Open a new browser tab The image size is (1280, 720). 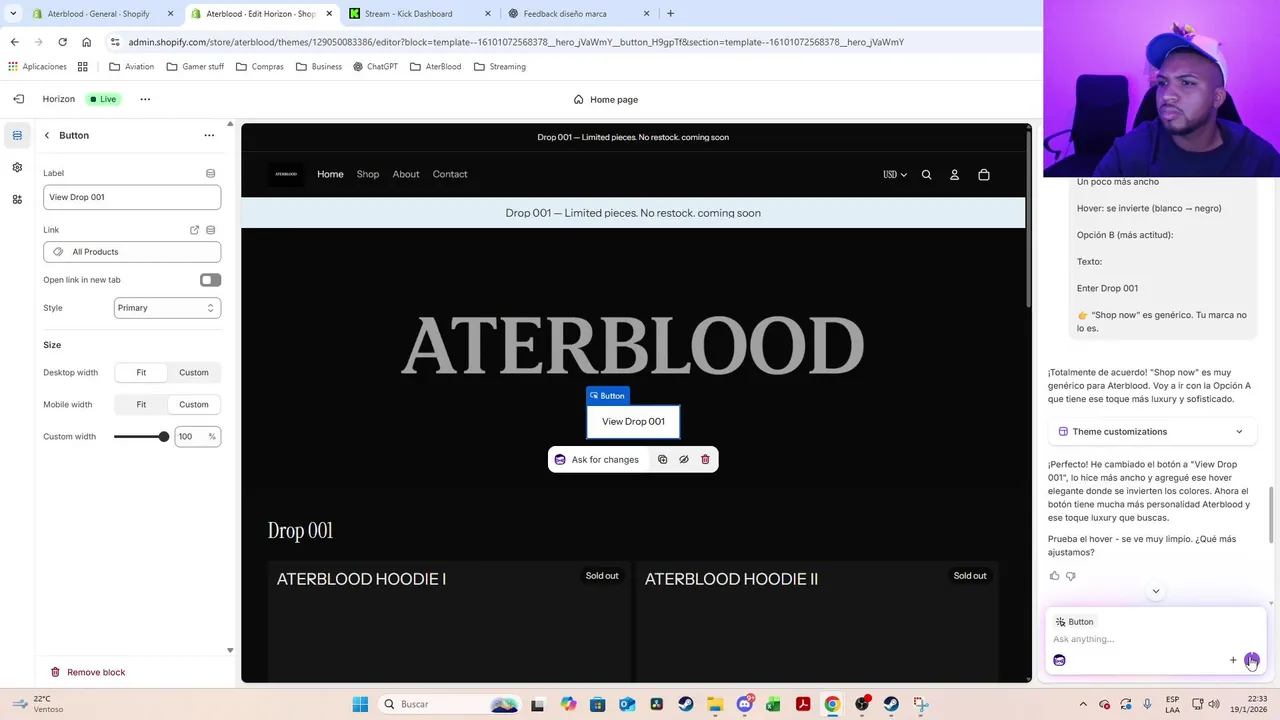tap(670, 14)
